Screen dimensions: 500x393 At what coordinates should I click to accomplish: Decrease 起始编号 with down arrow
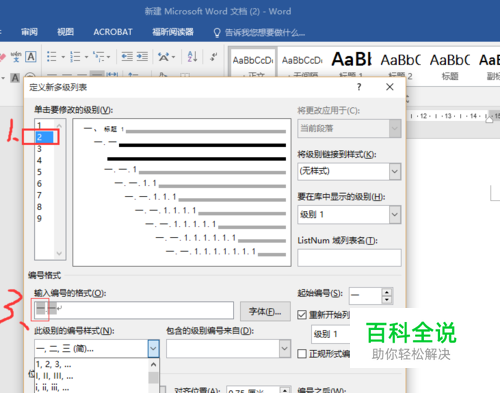pos(387,300)
